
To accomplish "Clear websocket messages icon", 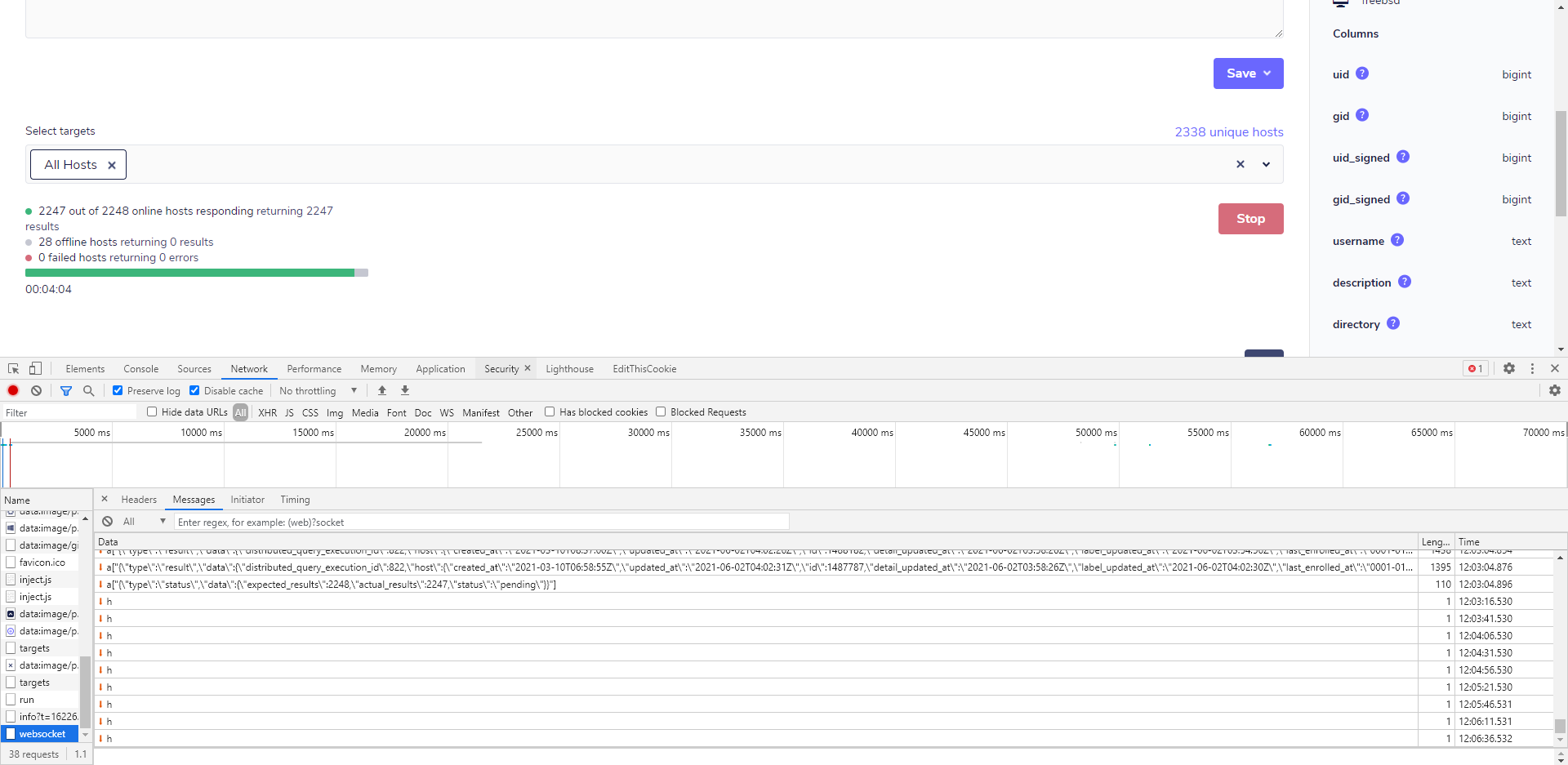I will (108, 522).
